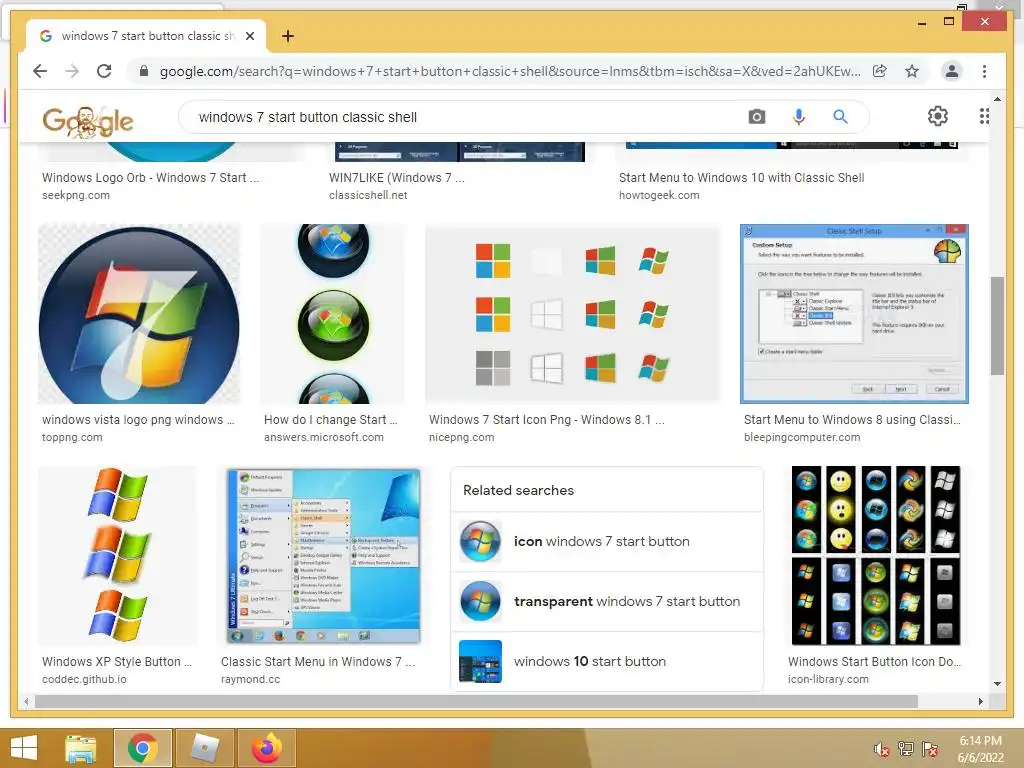Select the windows 7 start button tab
The width and height of the screenshot is (1024, 768).
click(x=146, y=36)
